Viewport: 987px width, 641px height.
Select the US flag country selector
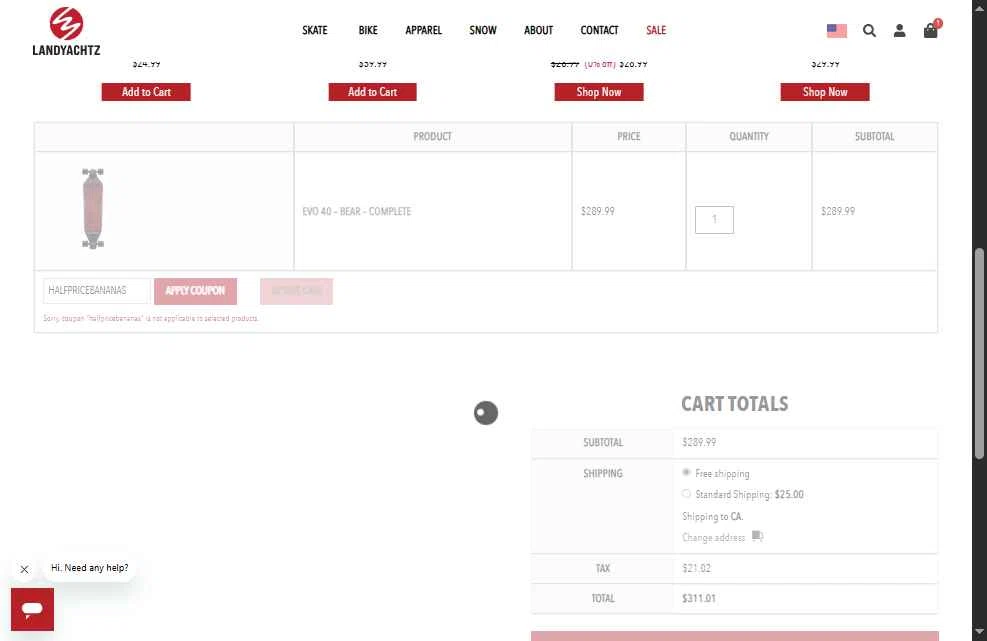(x=837, y=30)
